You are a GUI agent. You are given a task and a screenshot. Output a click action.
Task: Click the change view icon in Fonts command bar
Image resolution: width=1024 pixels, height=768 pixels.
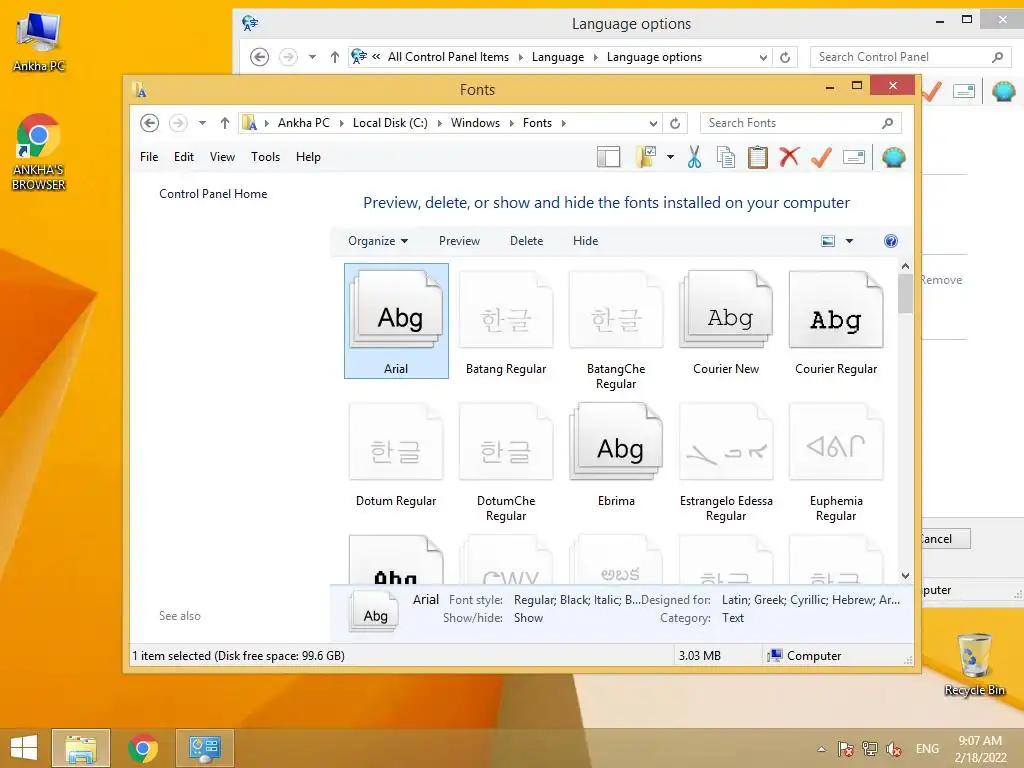[x=827, y=241]
